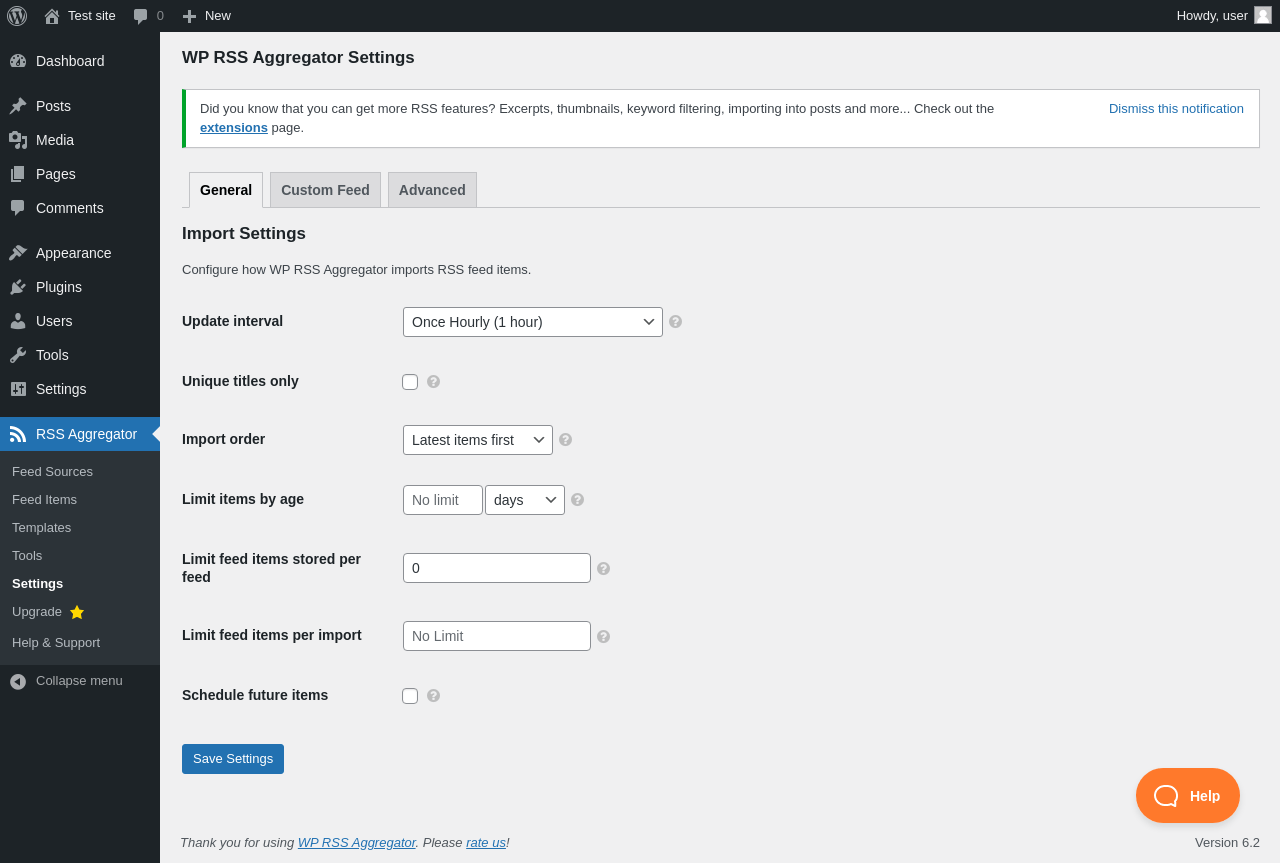The height and width of the screenshot is (863, 1280).
Task: Show help tooltip for Update interval
Action: pyautogui.click(x=676, y=322)
